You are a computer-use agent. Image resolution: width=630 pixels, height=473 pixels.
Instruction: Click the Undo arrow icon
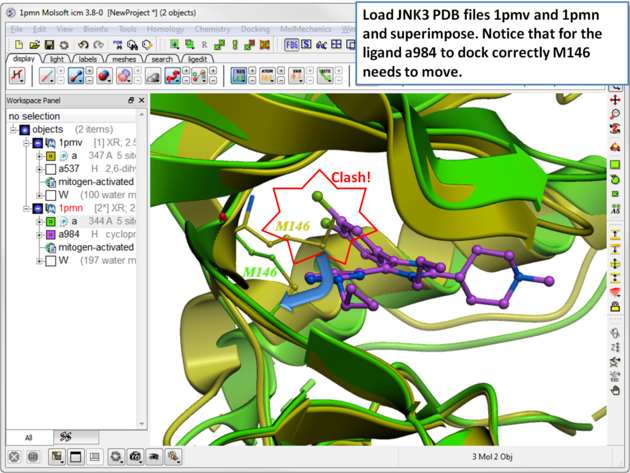[83, 45]
